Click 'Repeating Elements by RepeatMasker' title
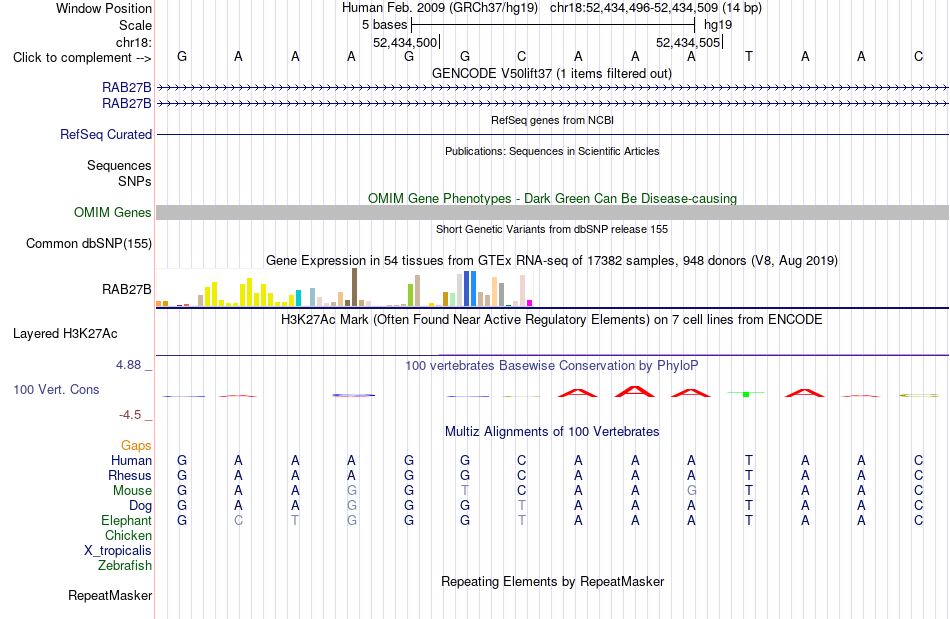Image resolution: width=950 pixels, height=619 pixels. tap(553, 581)
